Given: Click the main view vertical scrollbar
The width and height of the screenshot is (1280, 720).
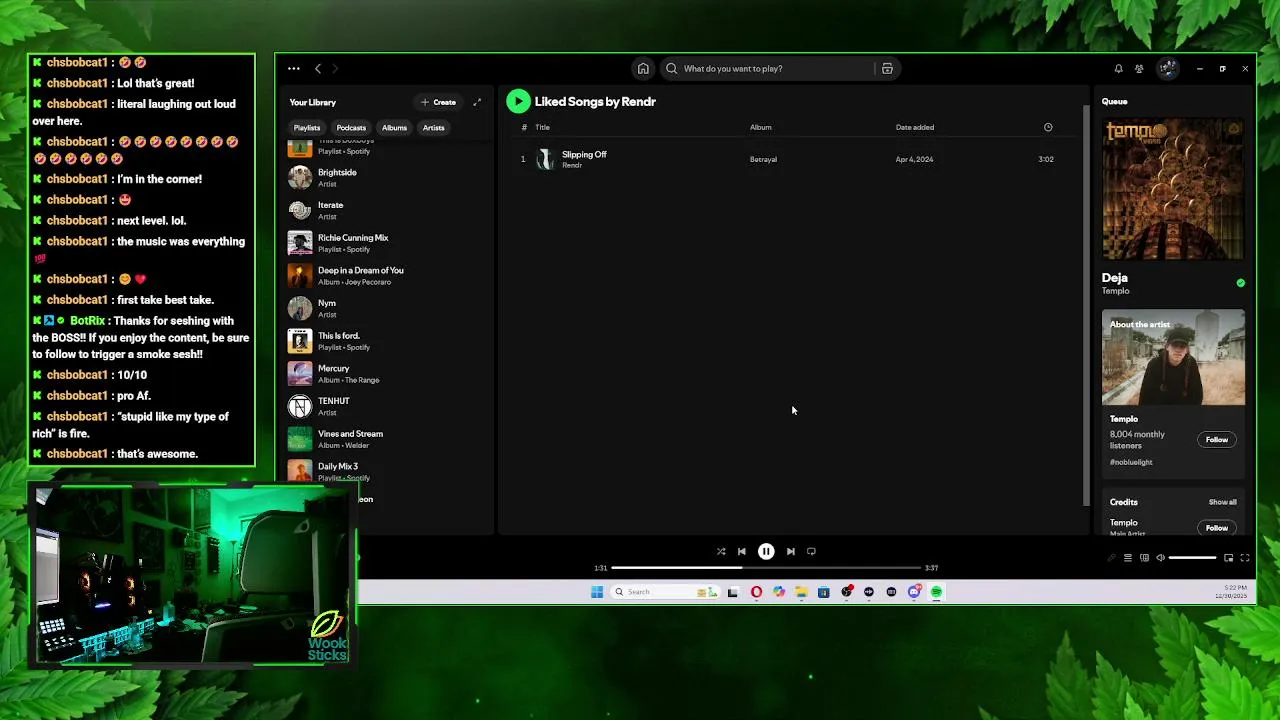Looking at the screenshot, I should point(1086,305).
